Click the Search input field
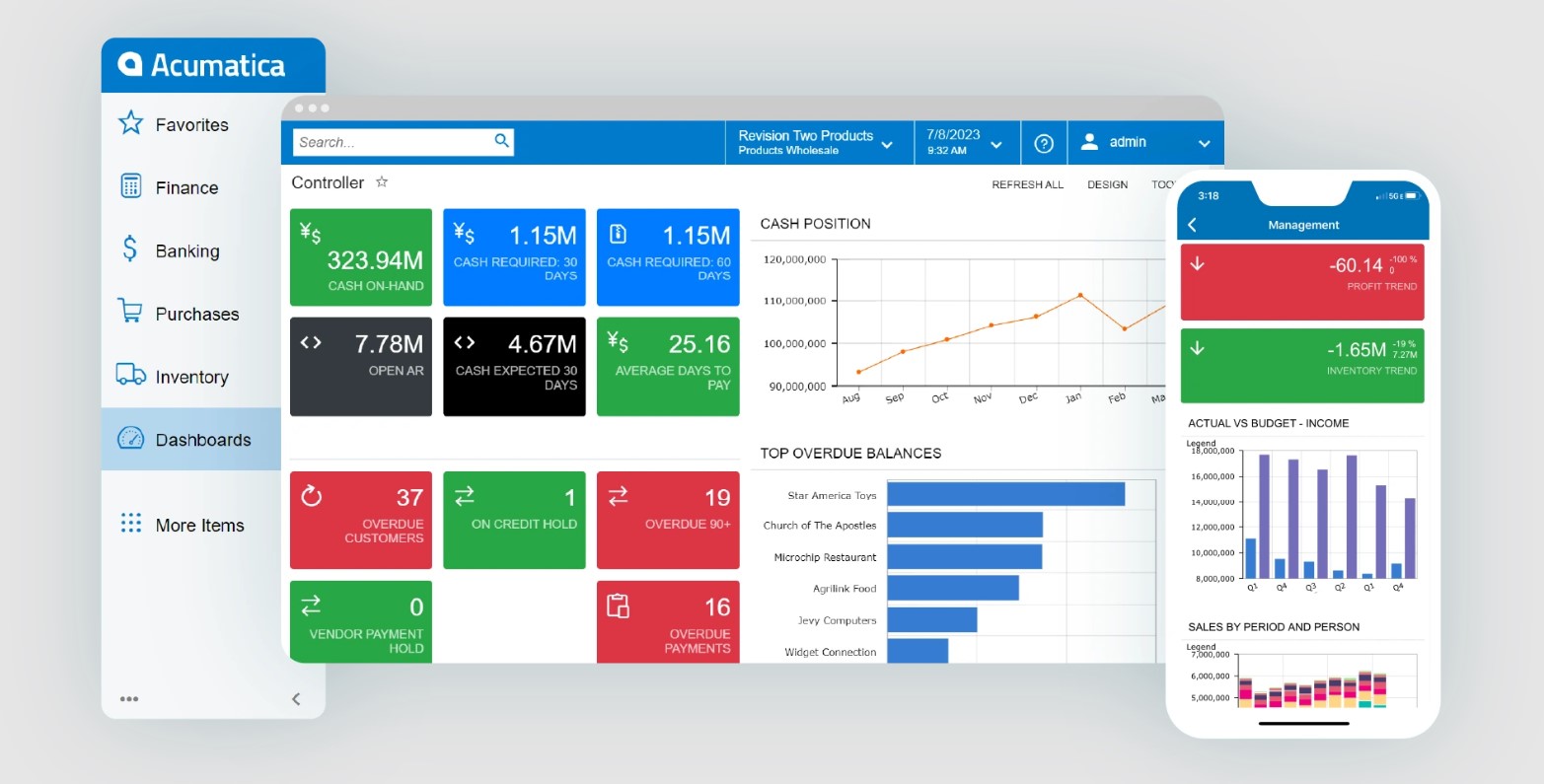1544x784 pixels. pos(404,142)
